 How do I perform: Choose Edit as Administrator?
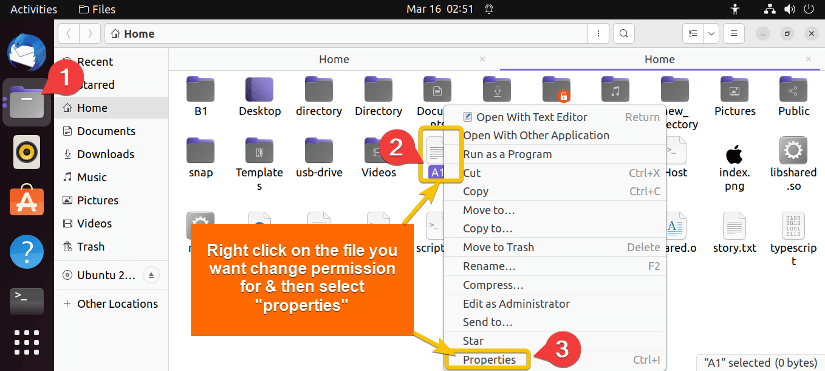[555, 304]
